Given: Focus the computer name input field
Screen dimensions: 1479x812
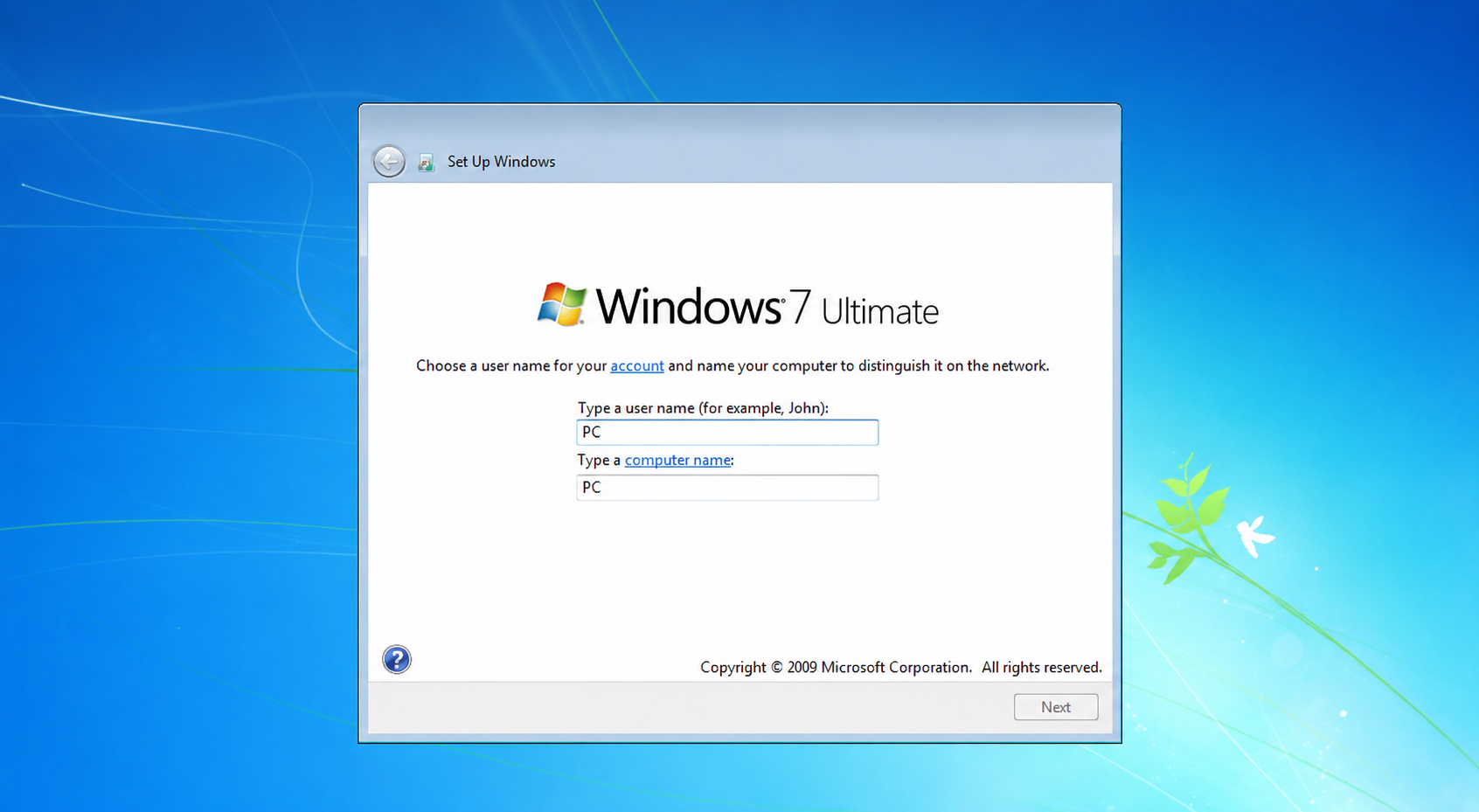Looking at the screenshot, I should pyautogui.click(x=727, y=487).
